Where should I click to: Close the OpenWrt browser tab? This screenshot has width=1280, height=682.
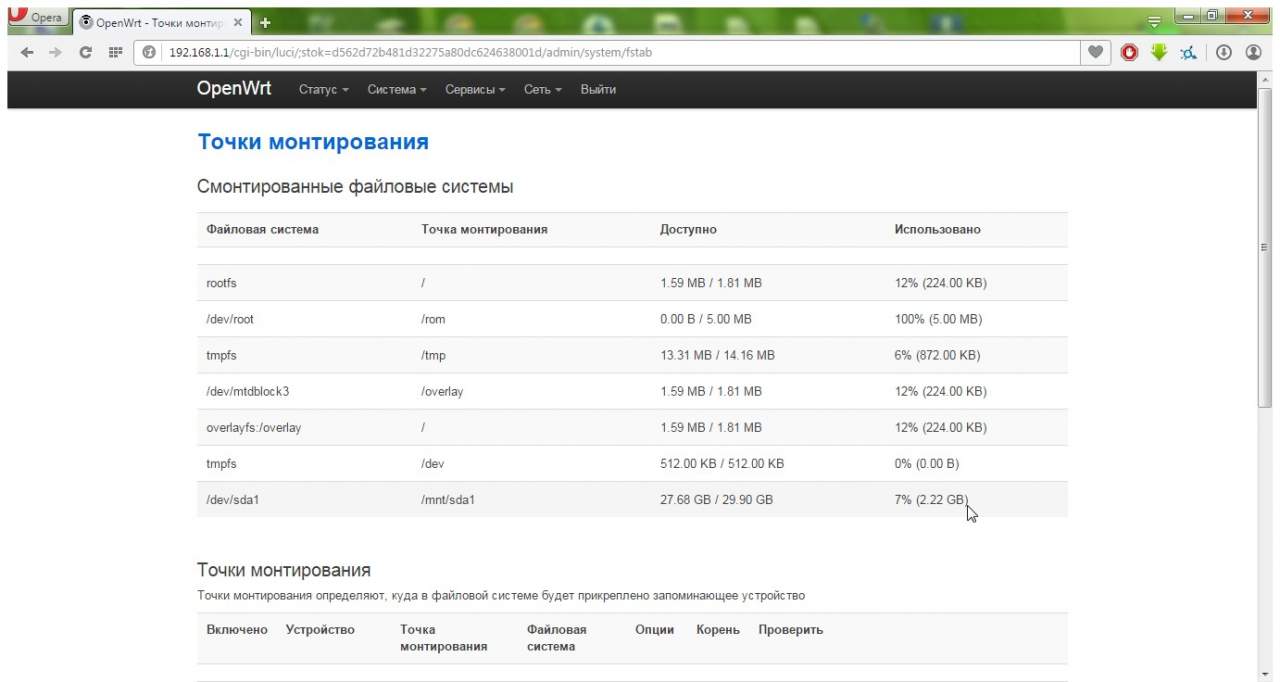pos(237,22)
